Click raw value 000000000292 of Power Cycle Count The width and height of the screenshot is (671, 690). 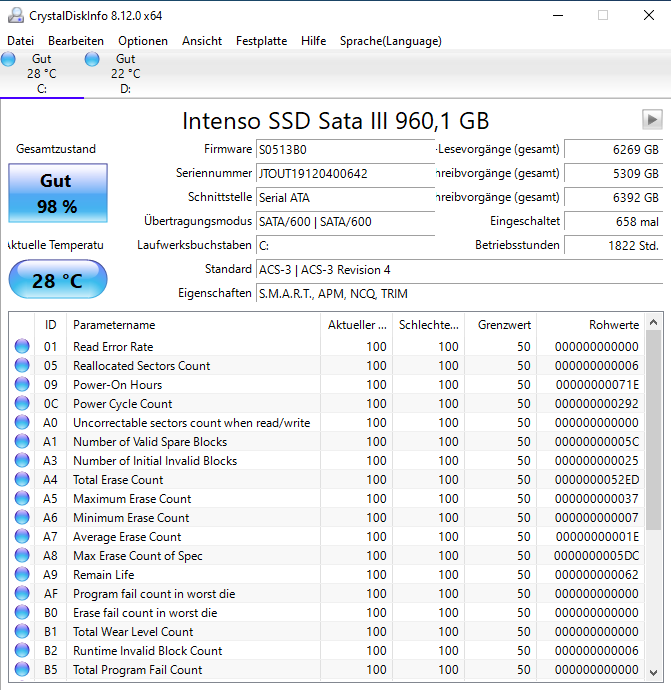597,404
